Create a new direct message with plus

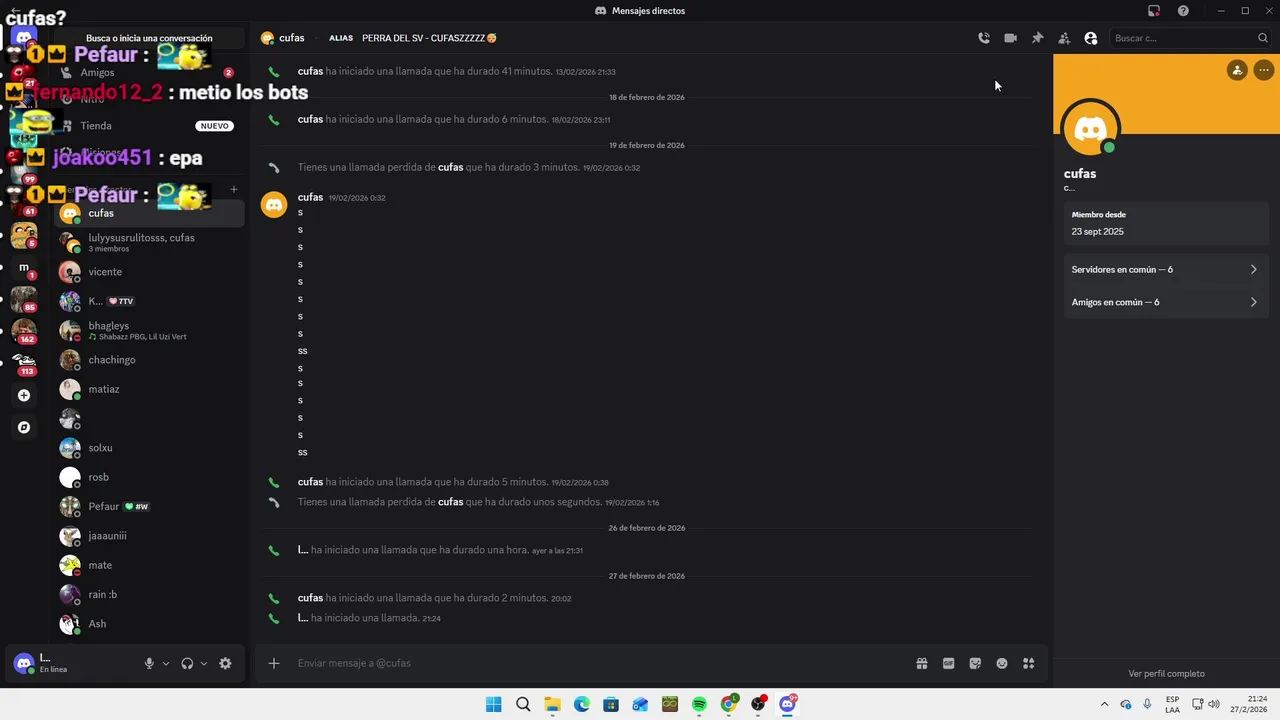click(234, 189)
